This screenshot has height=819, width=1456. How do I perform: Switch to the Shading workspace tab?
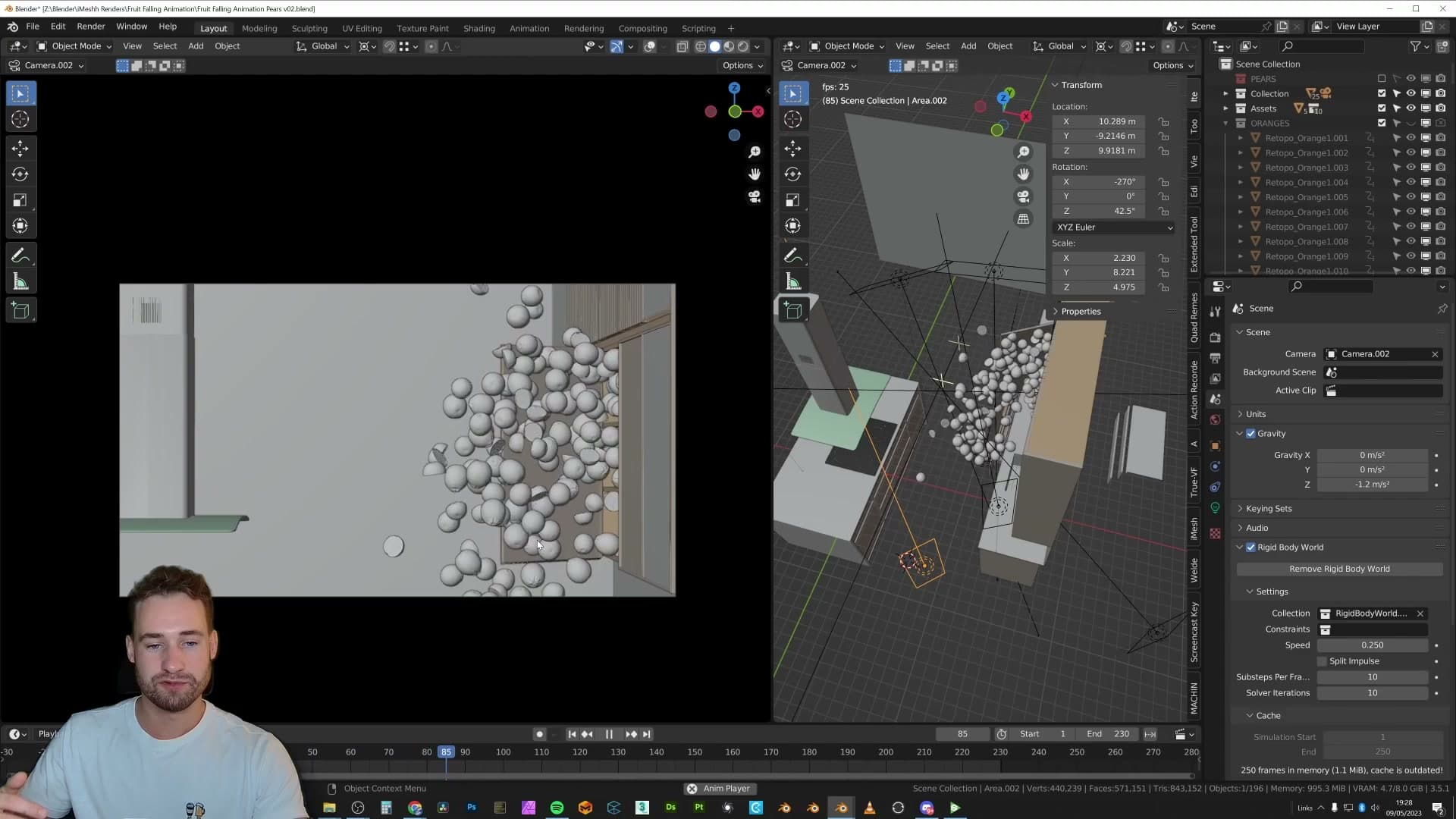(479, 28)
